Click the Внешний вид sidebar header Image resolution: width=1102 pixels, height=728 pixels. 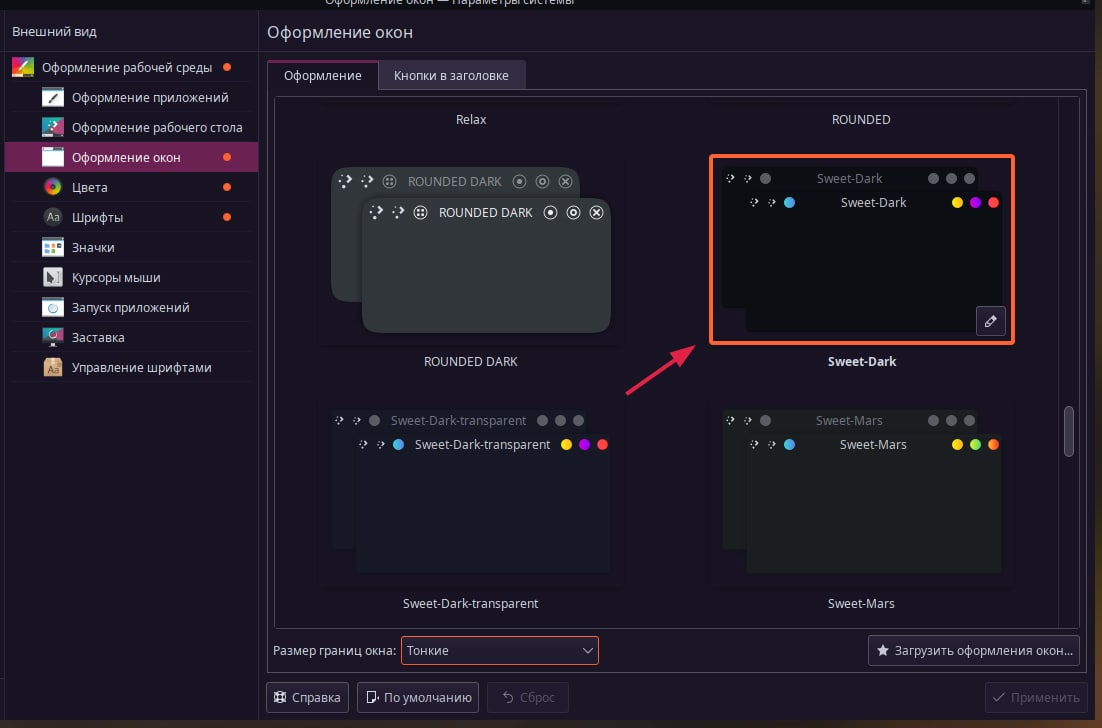click(54, 32)
